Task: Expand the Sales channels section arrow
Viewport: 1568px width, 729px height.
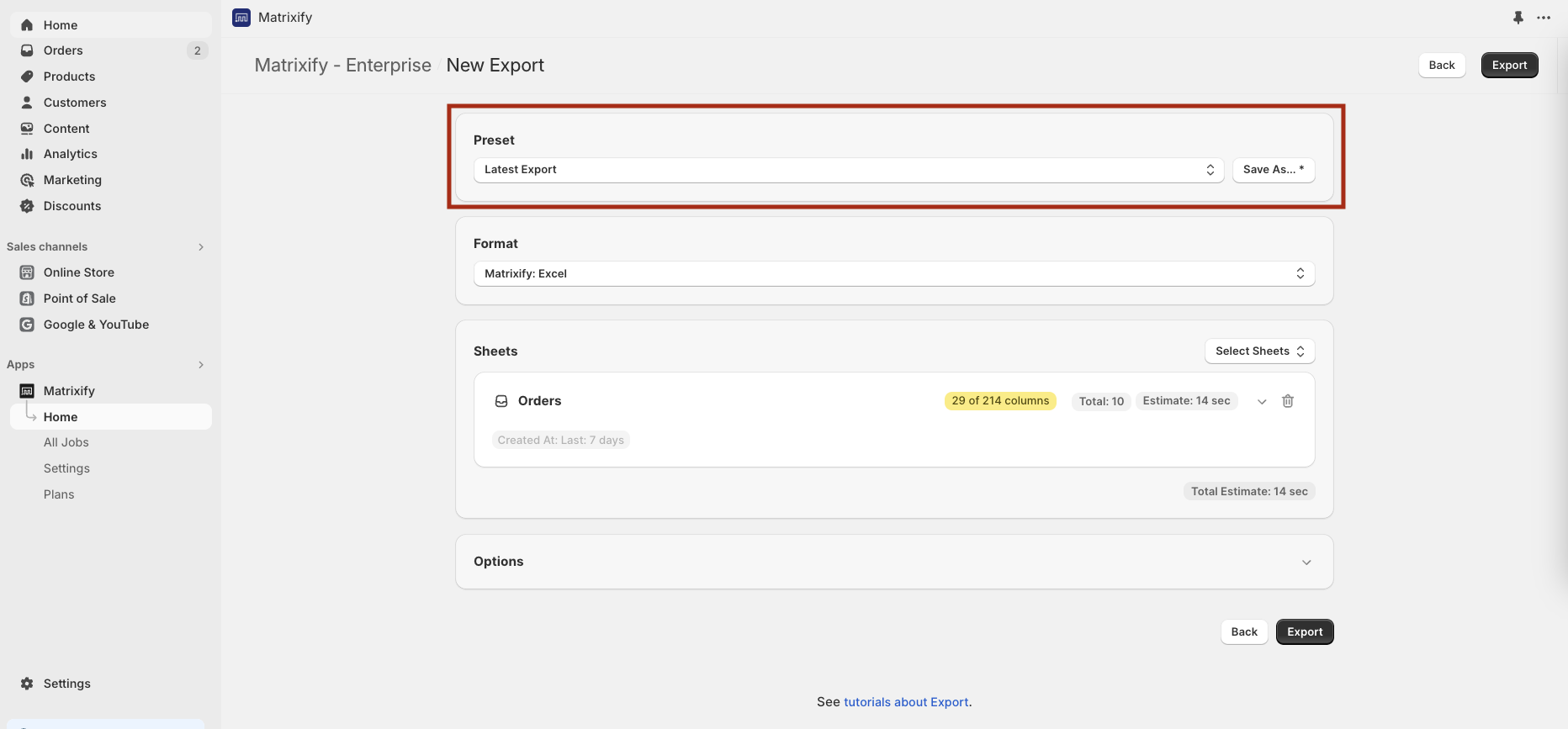Action: coord(201,247)
